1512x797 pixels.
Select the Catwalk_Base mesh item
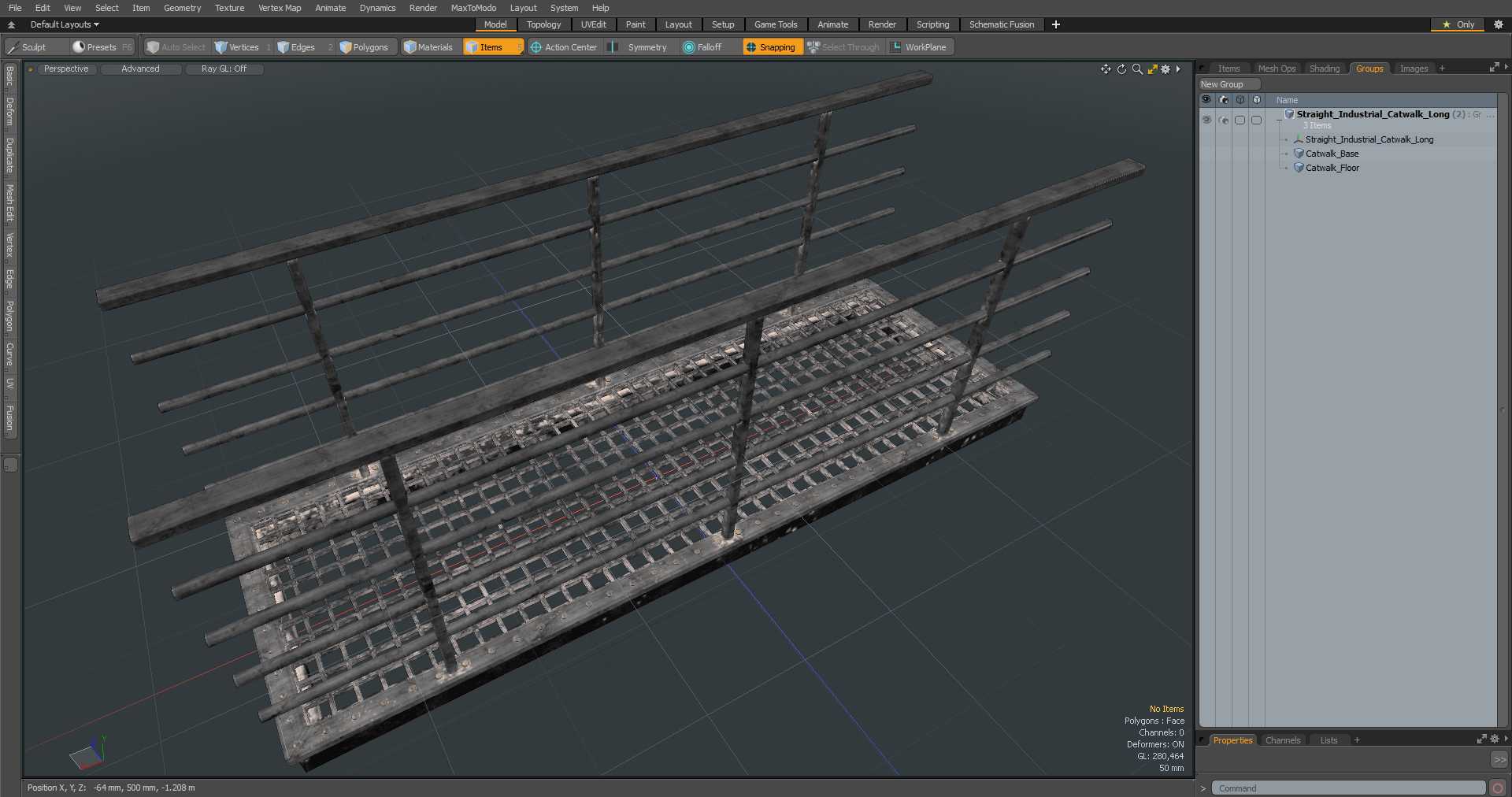point(1332,154)
